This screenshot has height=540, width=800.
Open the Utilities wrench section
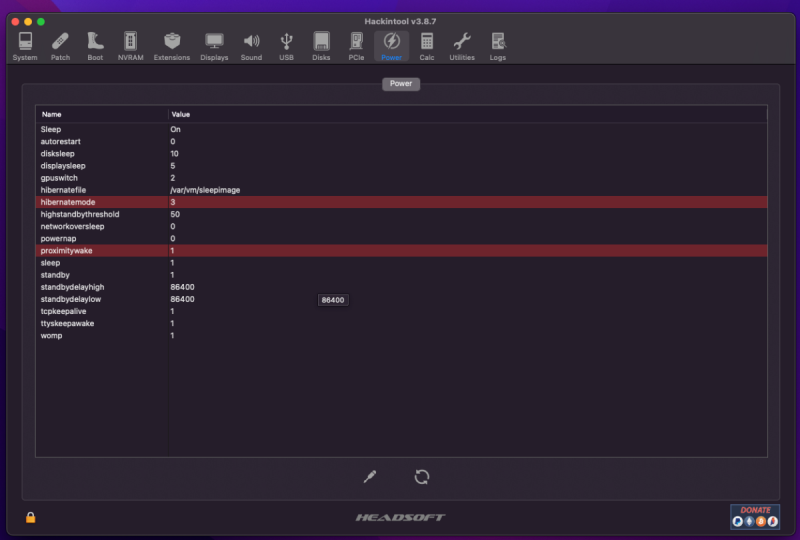tap(462, 46)
